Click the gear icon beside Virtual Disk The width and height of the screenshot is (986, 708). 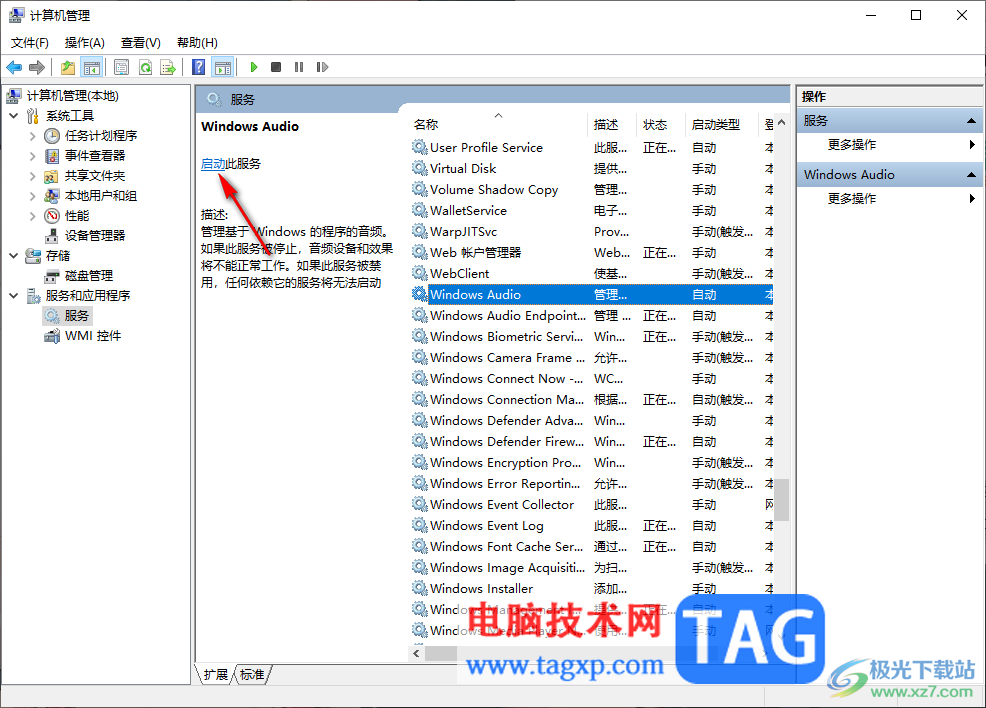click(x=419, y=168)
